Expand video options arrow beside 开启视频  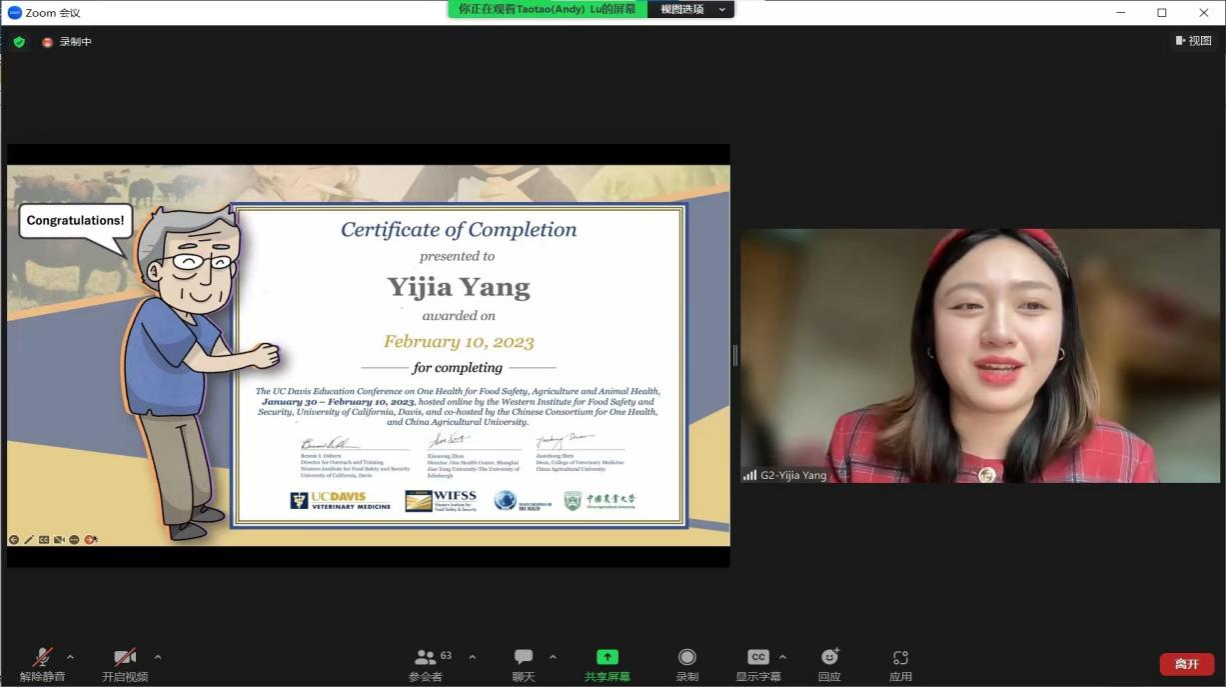158,657
